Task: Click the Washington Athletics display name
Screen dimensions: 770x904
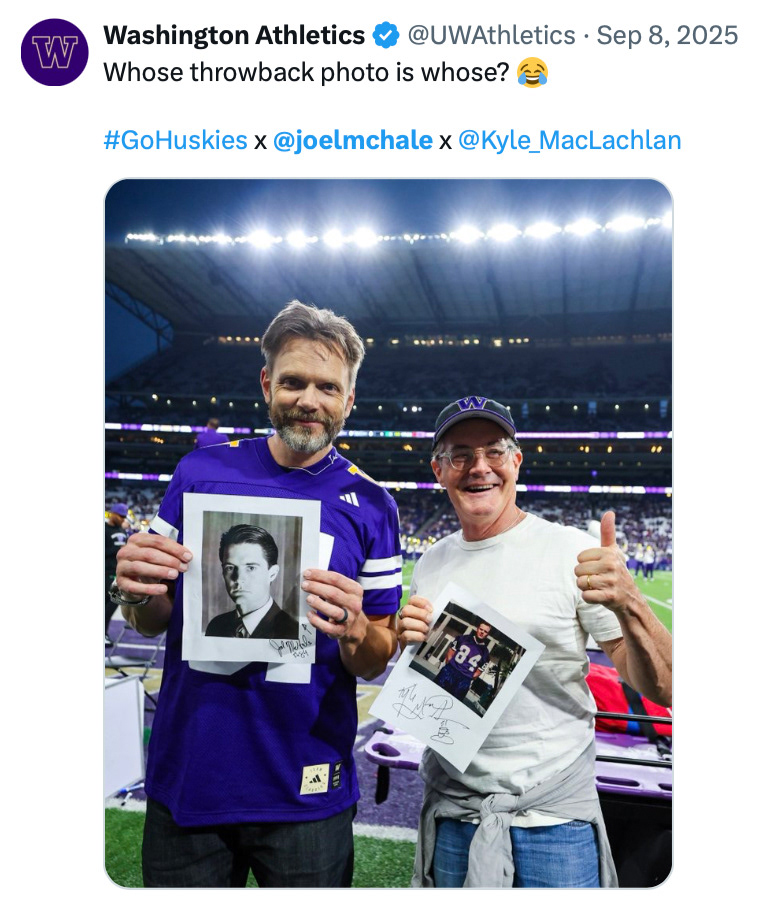Action: click(x=234, y=36)
